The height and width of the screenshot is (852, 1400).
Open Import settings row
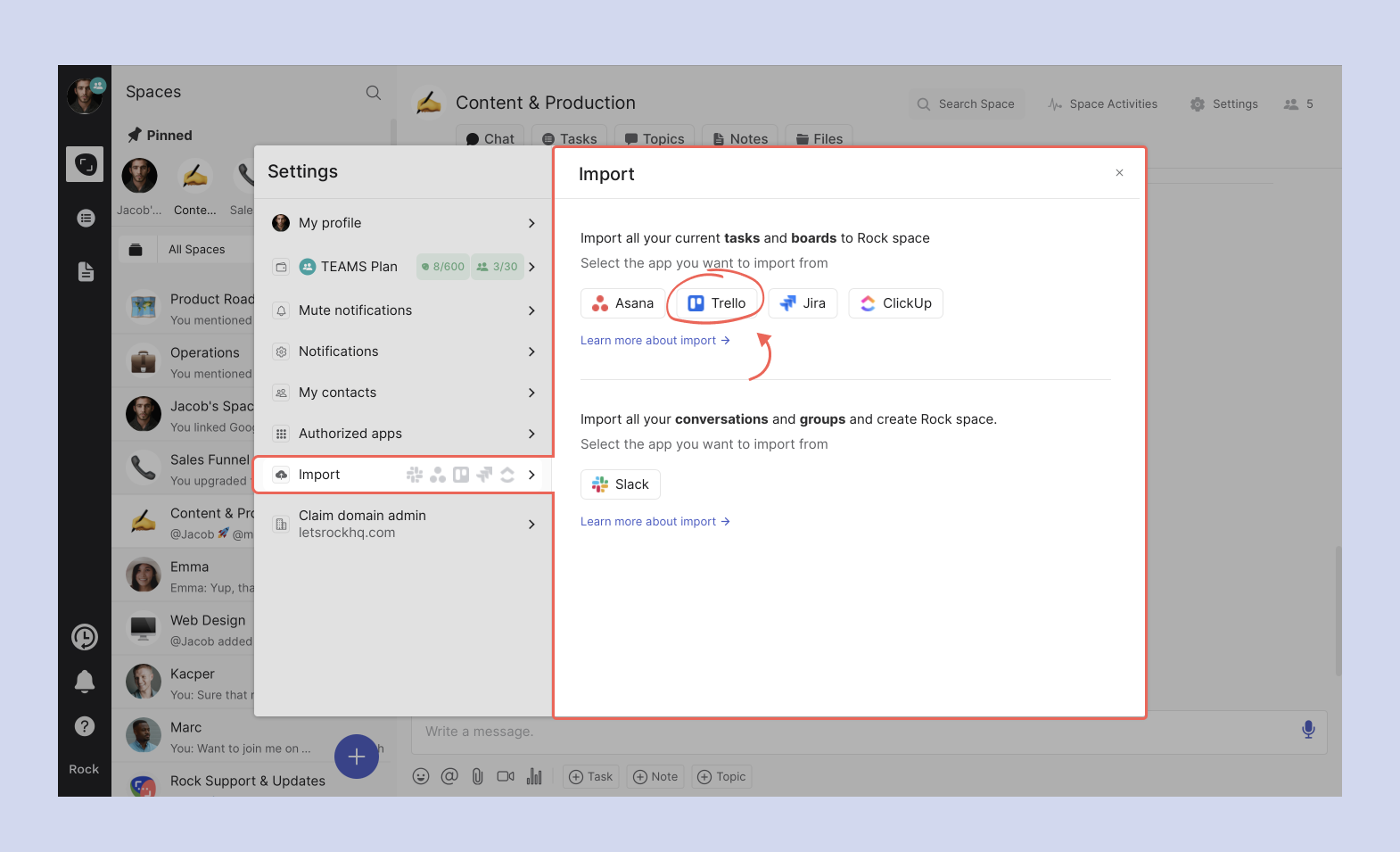403,475
